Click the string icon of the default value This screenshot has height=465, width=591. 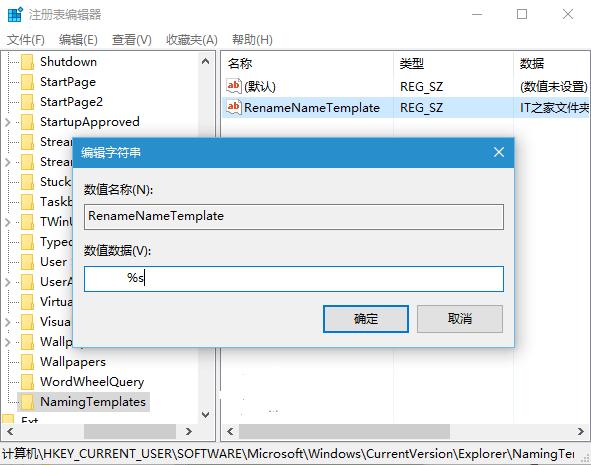click(x=234, y=86)
